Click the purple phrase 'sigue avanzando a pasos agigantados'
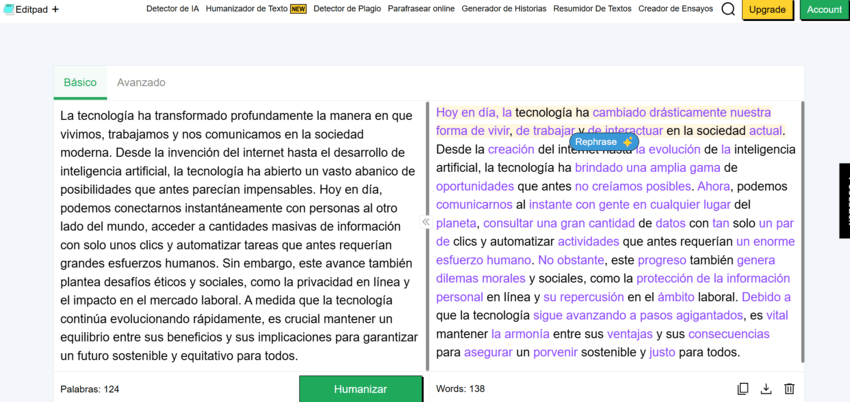Image resolution: width=850 pixels, height=402 pixels. [x=638, y=315]
